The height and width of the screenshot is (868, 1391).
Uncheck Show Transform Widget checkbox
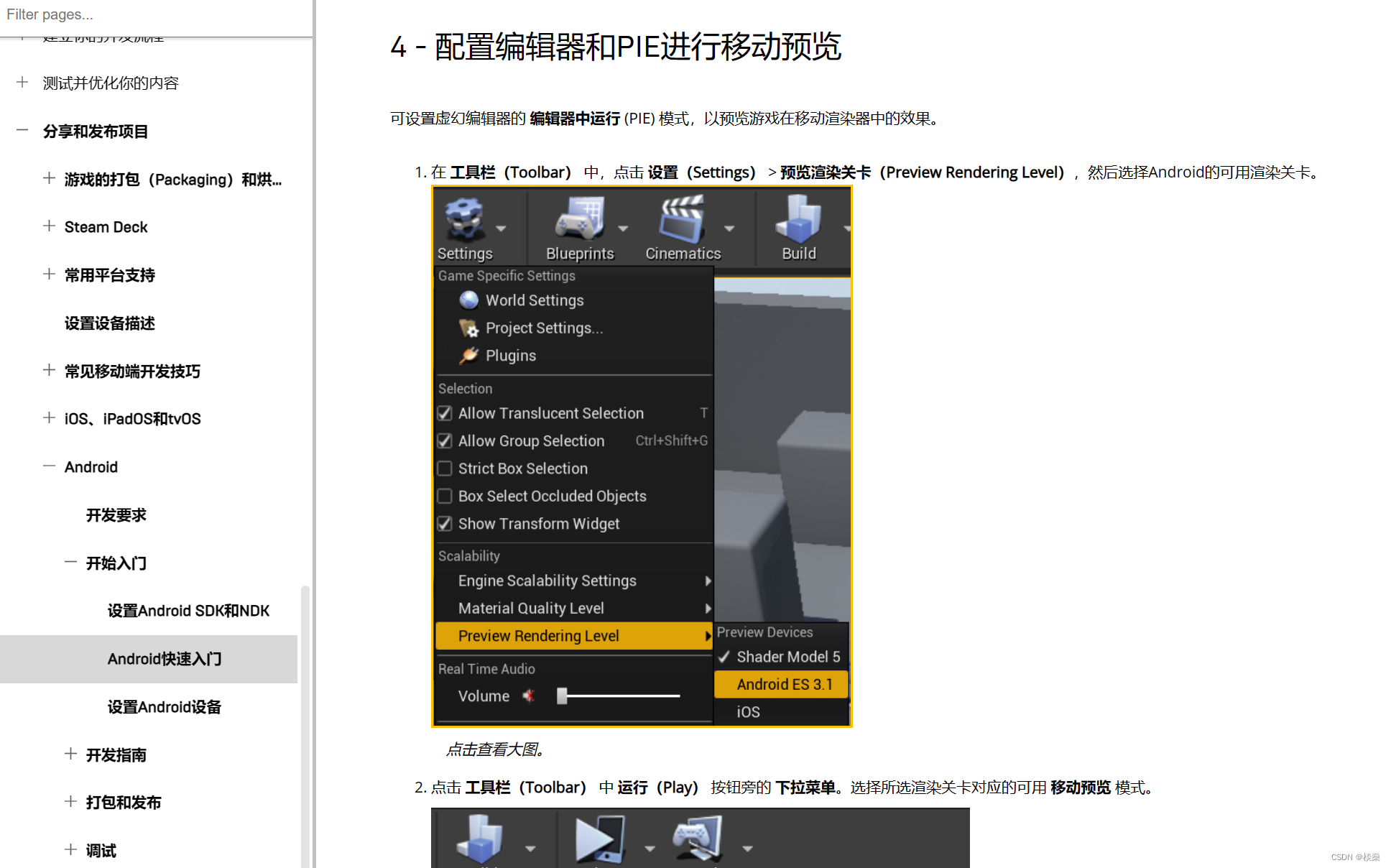[x=445, y=524]
